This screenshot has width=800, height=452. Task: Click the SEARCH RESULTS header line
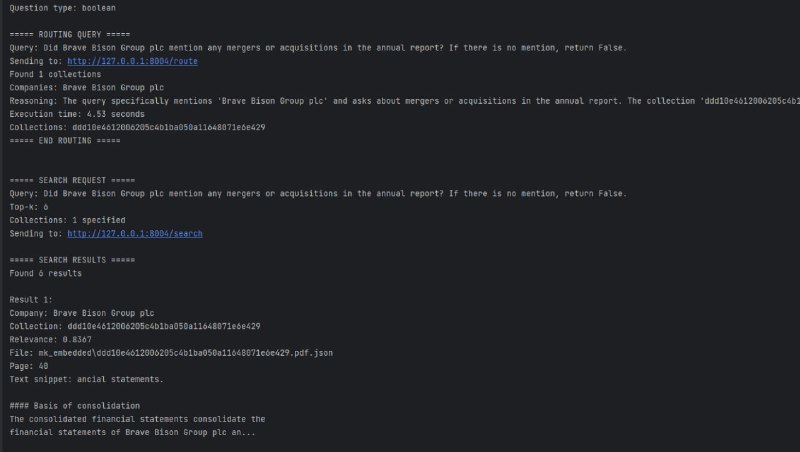coord(72,260)
